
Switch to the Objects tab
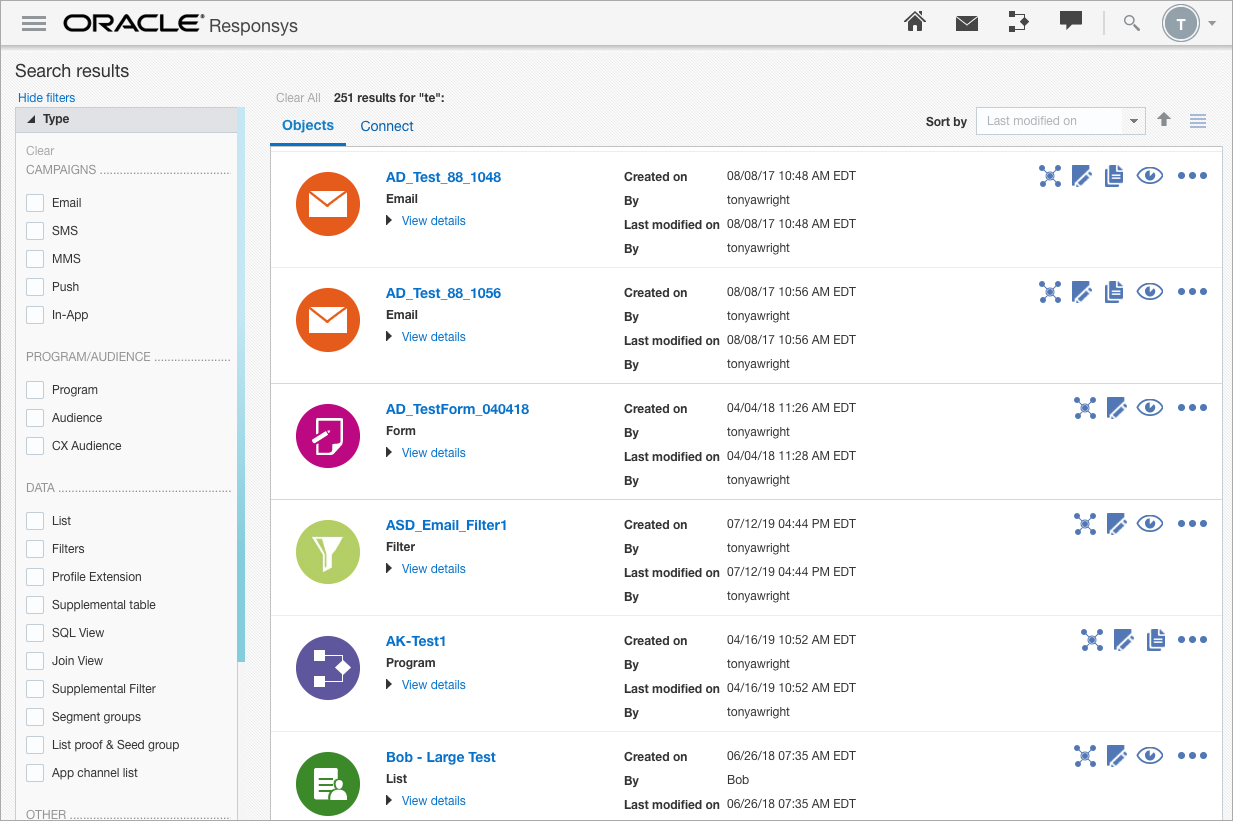308,126
